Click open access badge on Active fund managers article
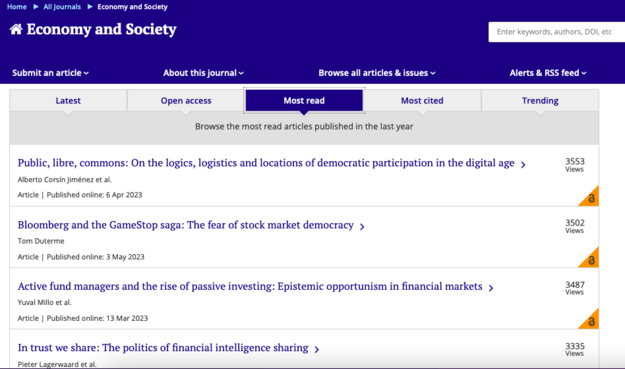625x369 pixels. click(590, 320)
